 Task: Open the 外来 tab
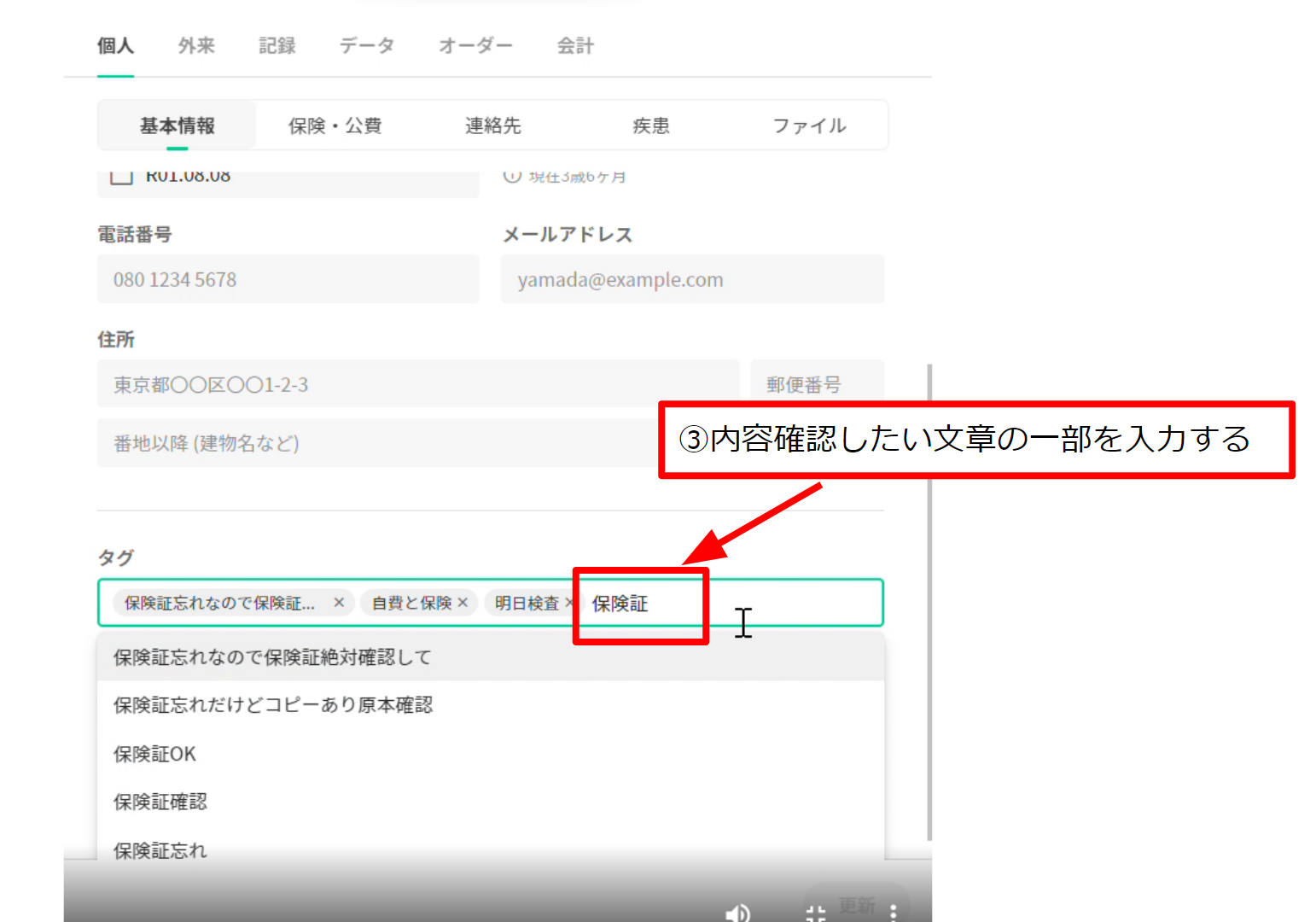tap(196, 46)
